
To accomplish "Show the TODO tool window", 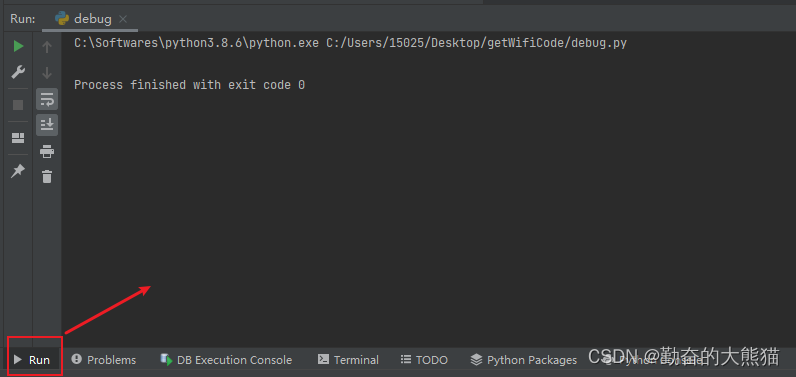I will point(424,360).
